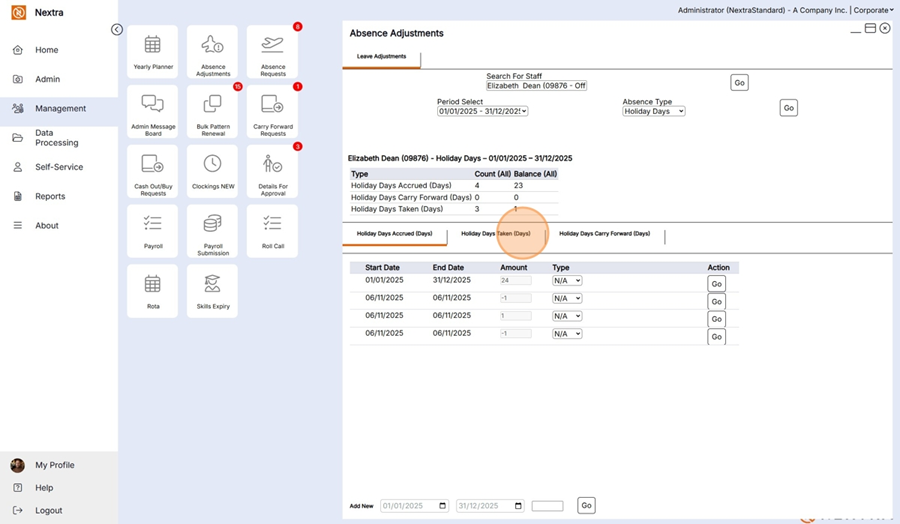Open the Skills Expiry tile
This screenshot has height=524, width=900.
click(x=212, y=290)
